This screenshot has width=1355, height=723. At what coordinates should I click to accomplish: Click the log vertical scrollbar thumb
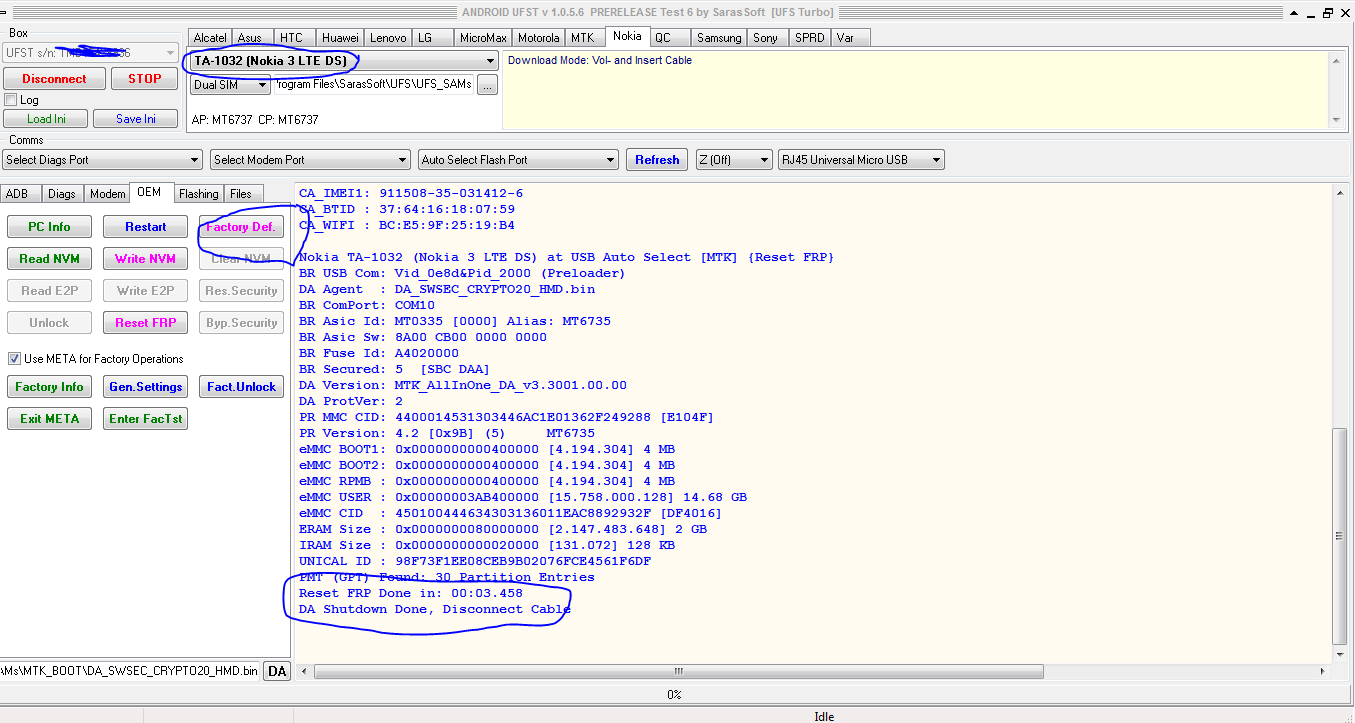[1340, 536]
